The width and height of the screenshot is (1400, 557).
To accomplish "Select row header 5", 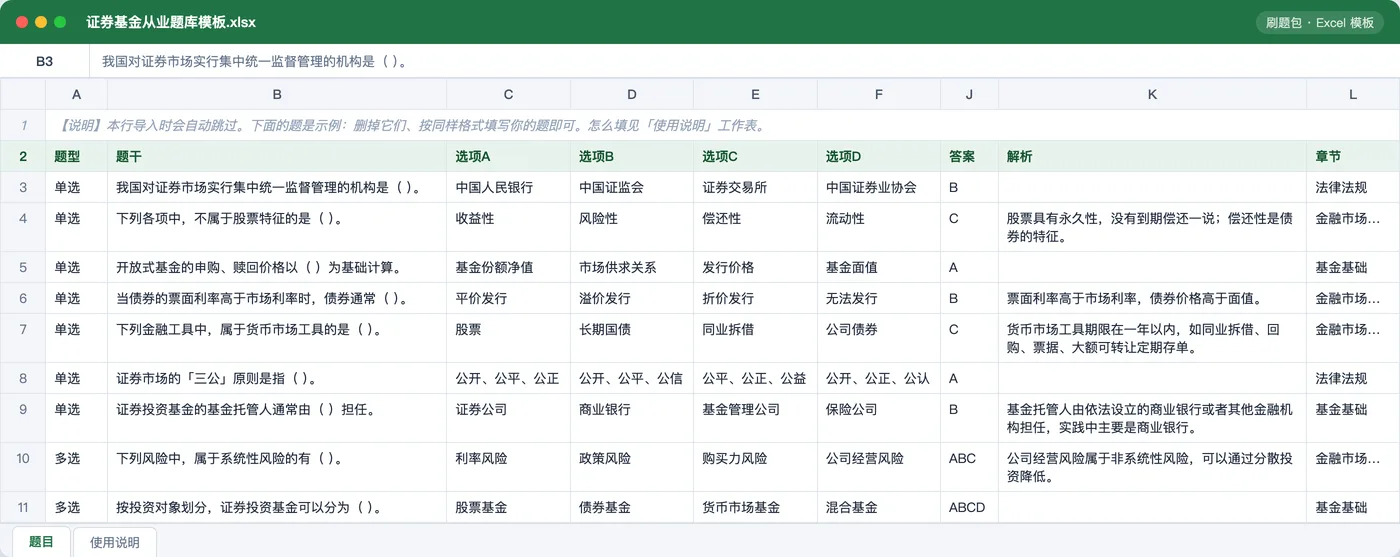I will tap(23, 267).
